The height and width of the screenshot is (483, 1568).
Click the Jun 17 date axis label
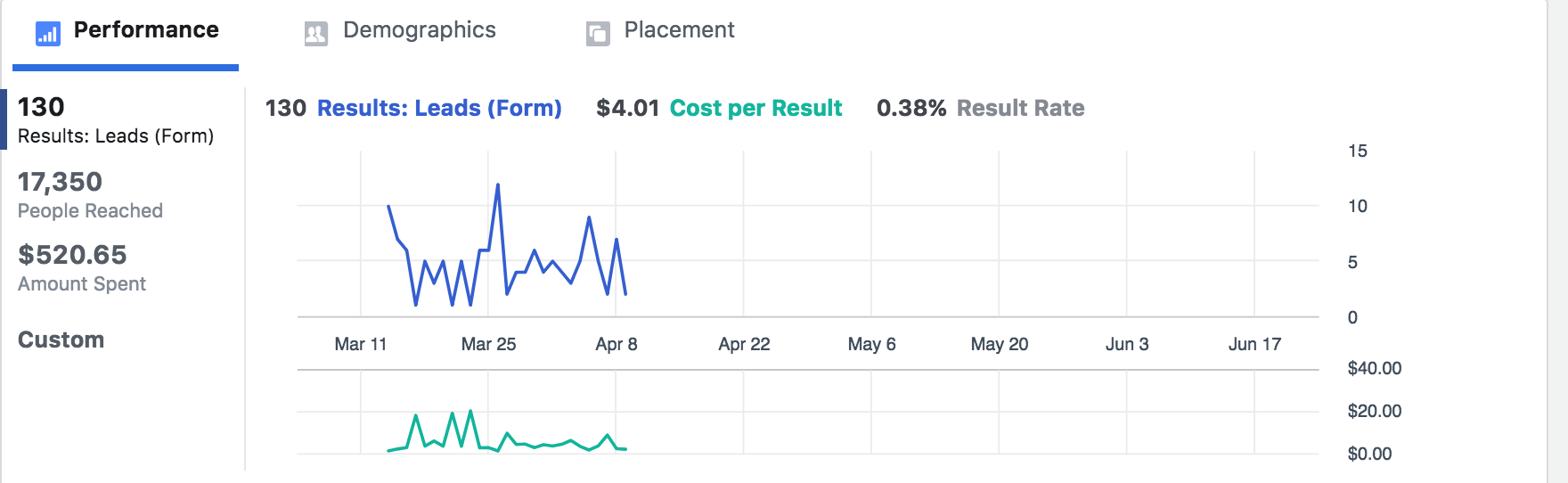[x=1254, y=344]
